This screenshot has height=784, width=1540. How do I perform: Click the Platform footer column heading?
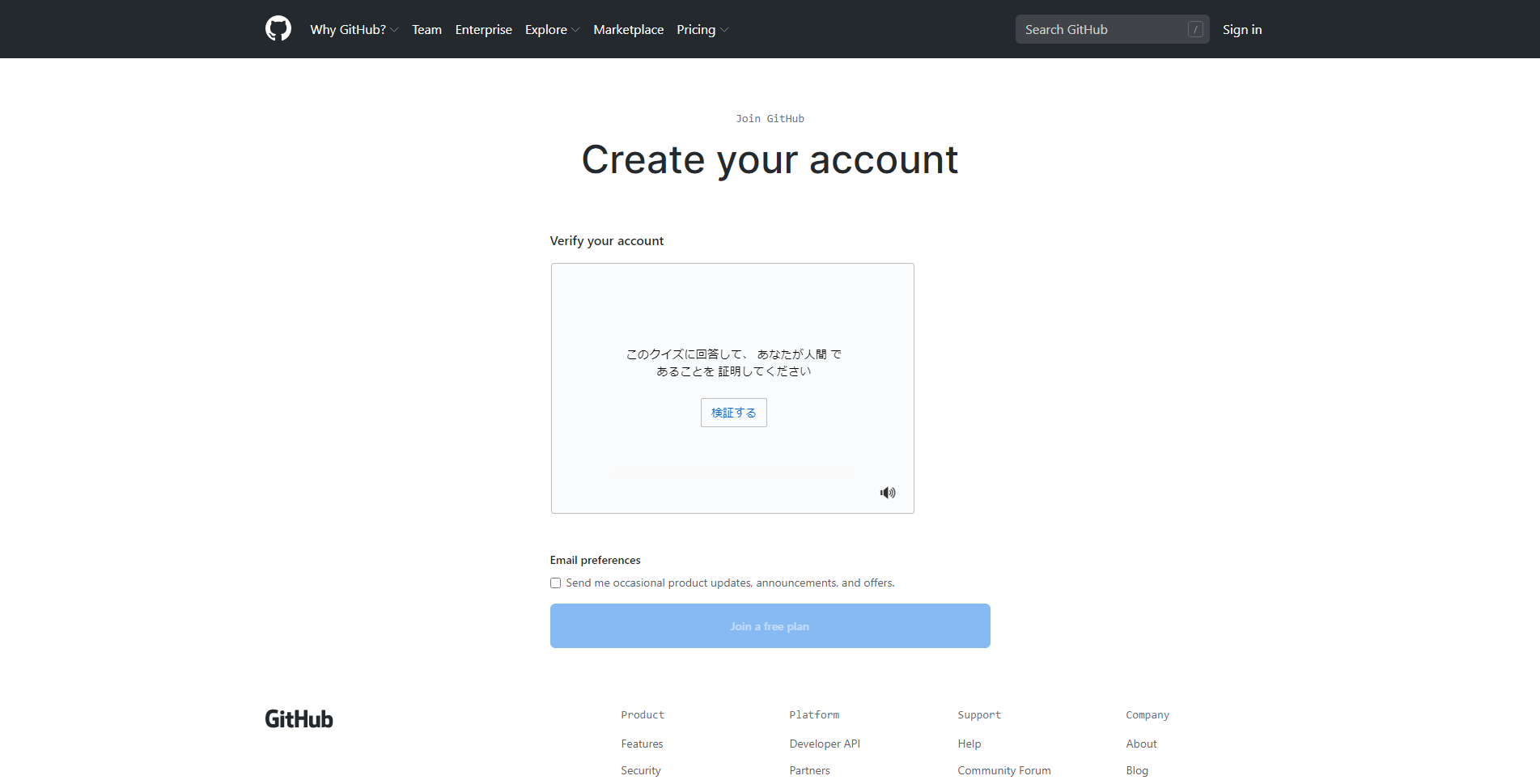(x=814, y=714)
